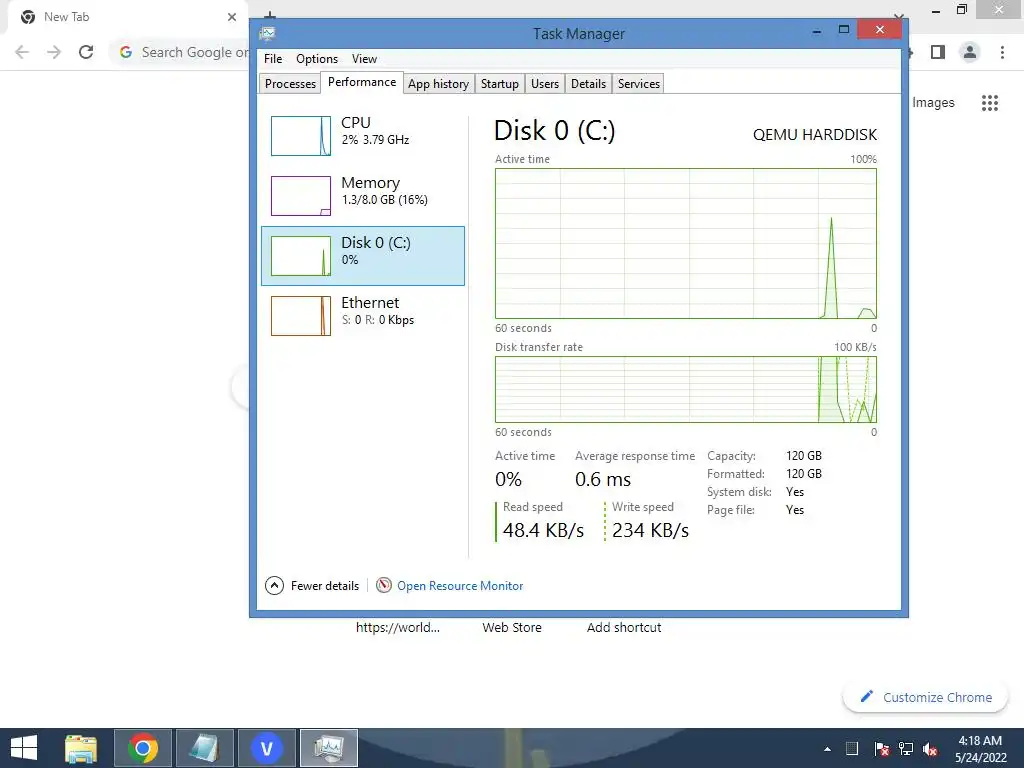Minimize the Task Manager window
This screenshot has width=1024, height=768.
pyautogui.click(x=816, y=30)
